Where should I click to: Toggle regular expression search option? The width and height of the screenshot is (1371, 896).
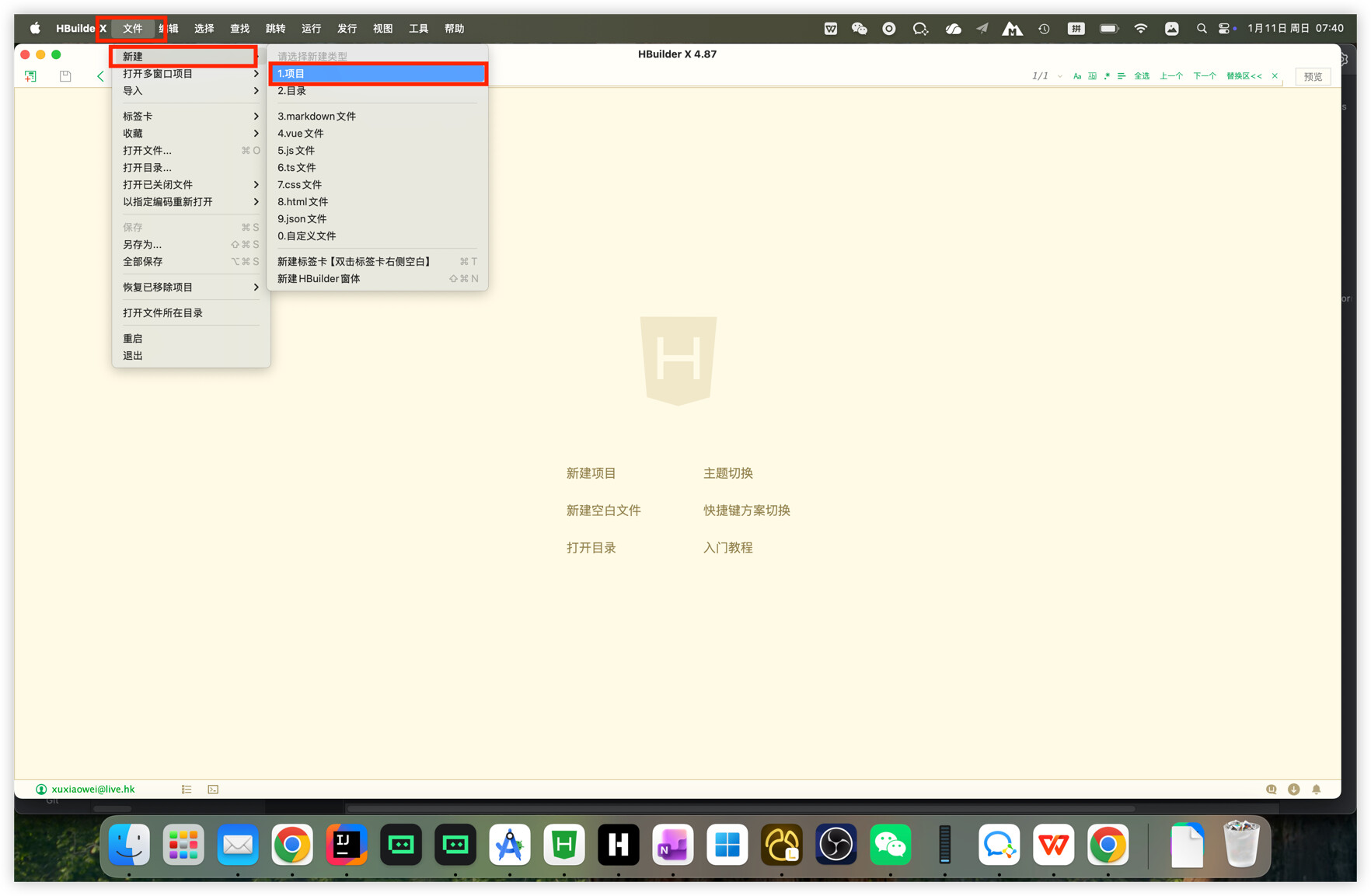(1107, 76)
